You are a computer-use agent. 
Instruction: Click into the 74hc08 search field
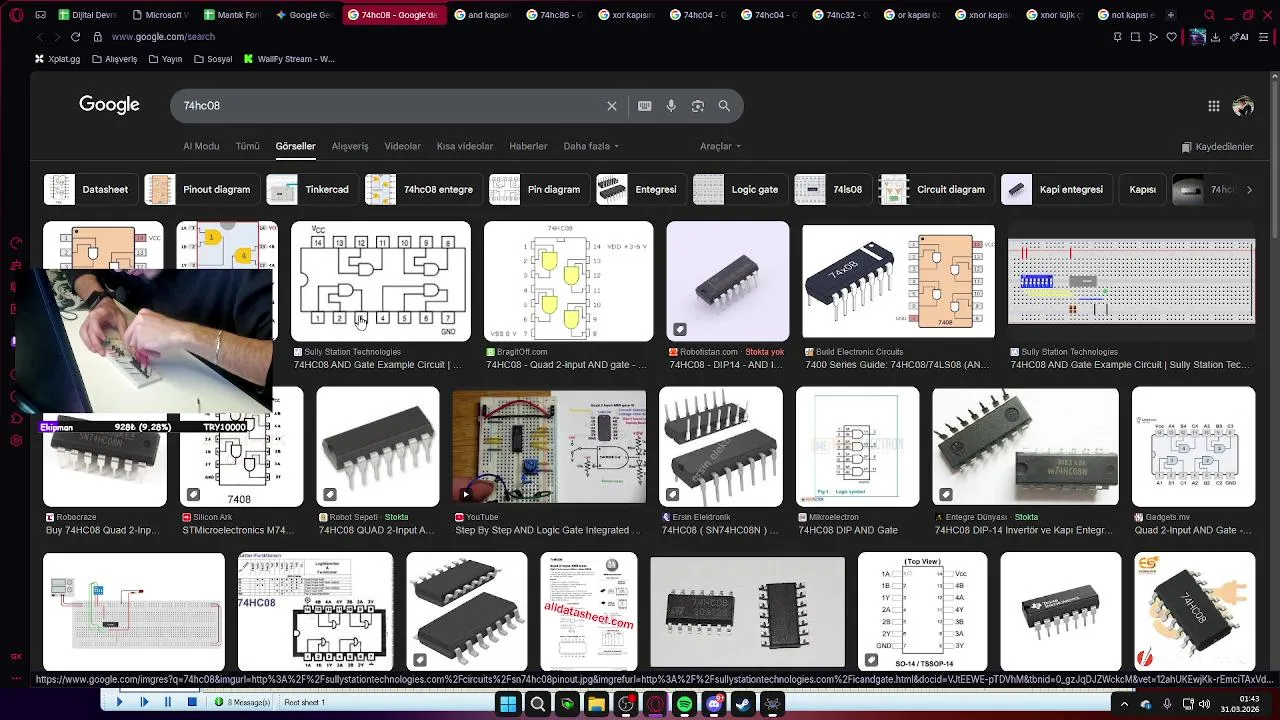(390, 106)
